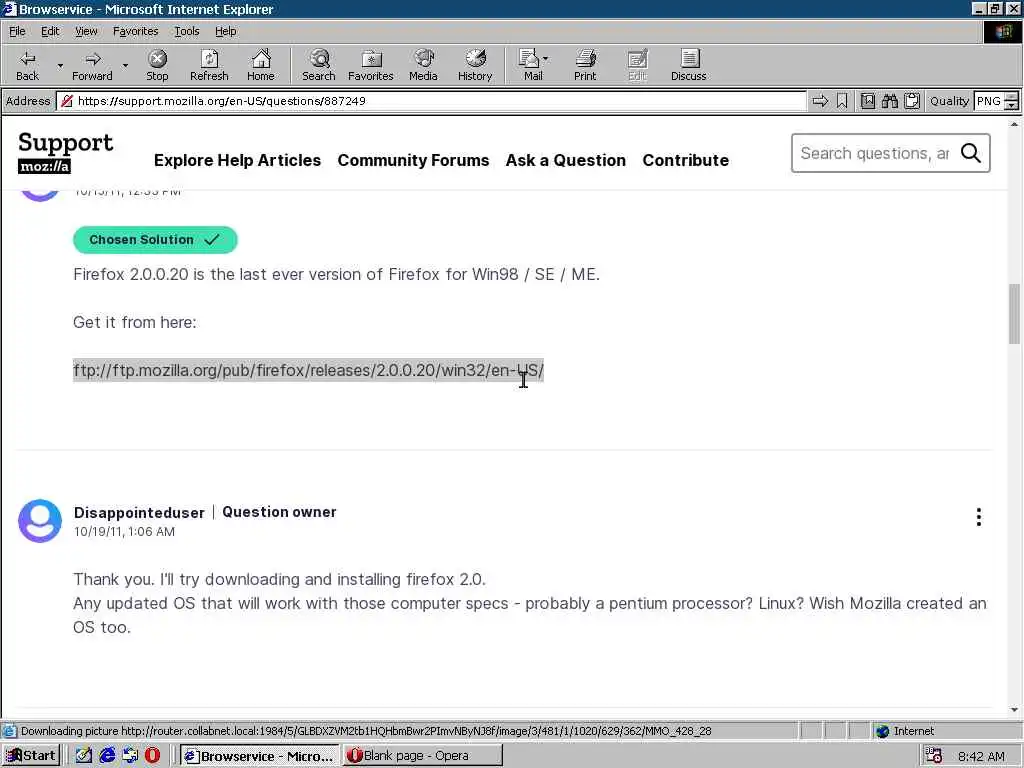The height and width of the screenshot is (768, 1024).
Task: Open the History toolbar pane
Action: (x=475, y=65)
